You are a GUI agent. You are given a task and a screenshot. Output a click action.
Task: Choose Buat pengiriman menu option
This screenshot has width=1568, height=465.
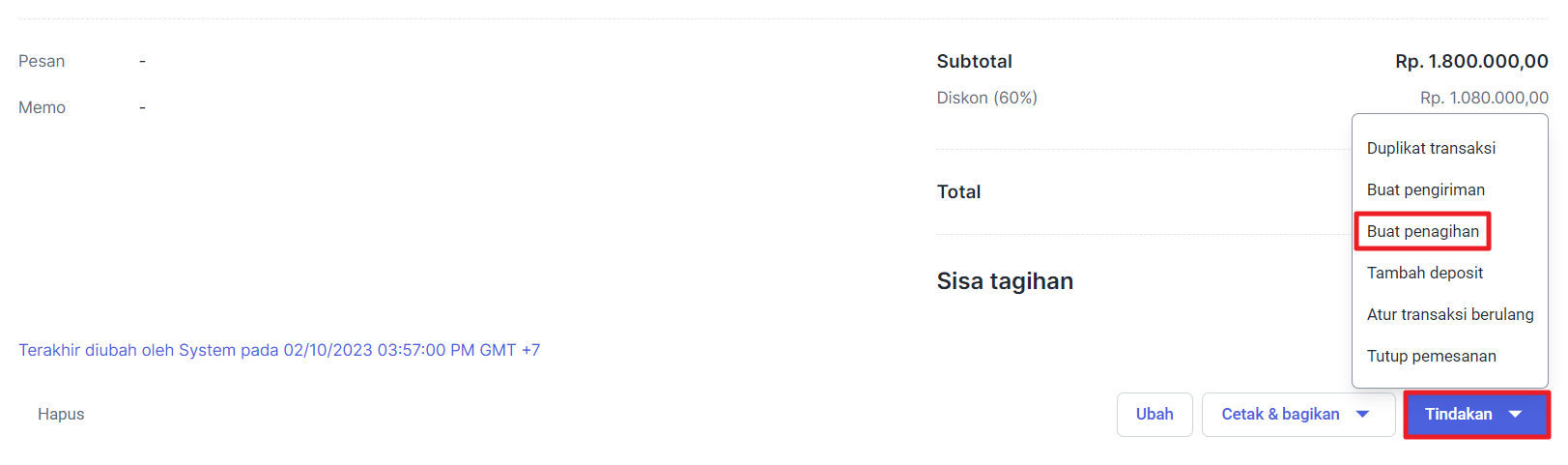pyautogui.click(x=1425, y=189)
